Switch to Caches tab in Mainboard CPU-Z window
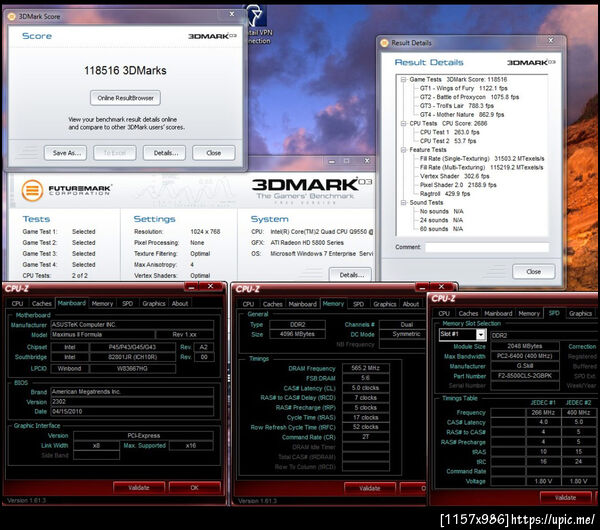The height and width of the screenshot is (530, 600). (x=41, y=303)
